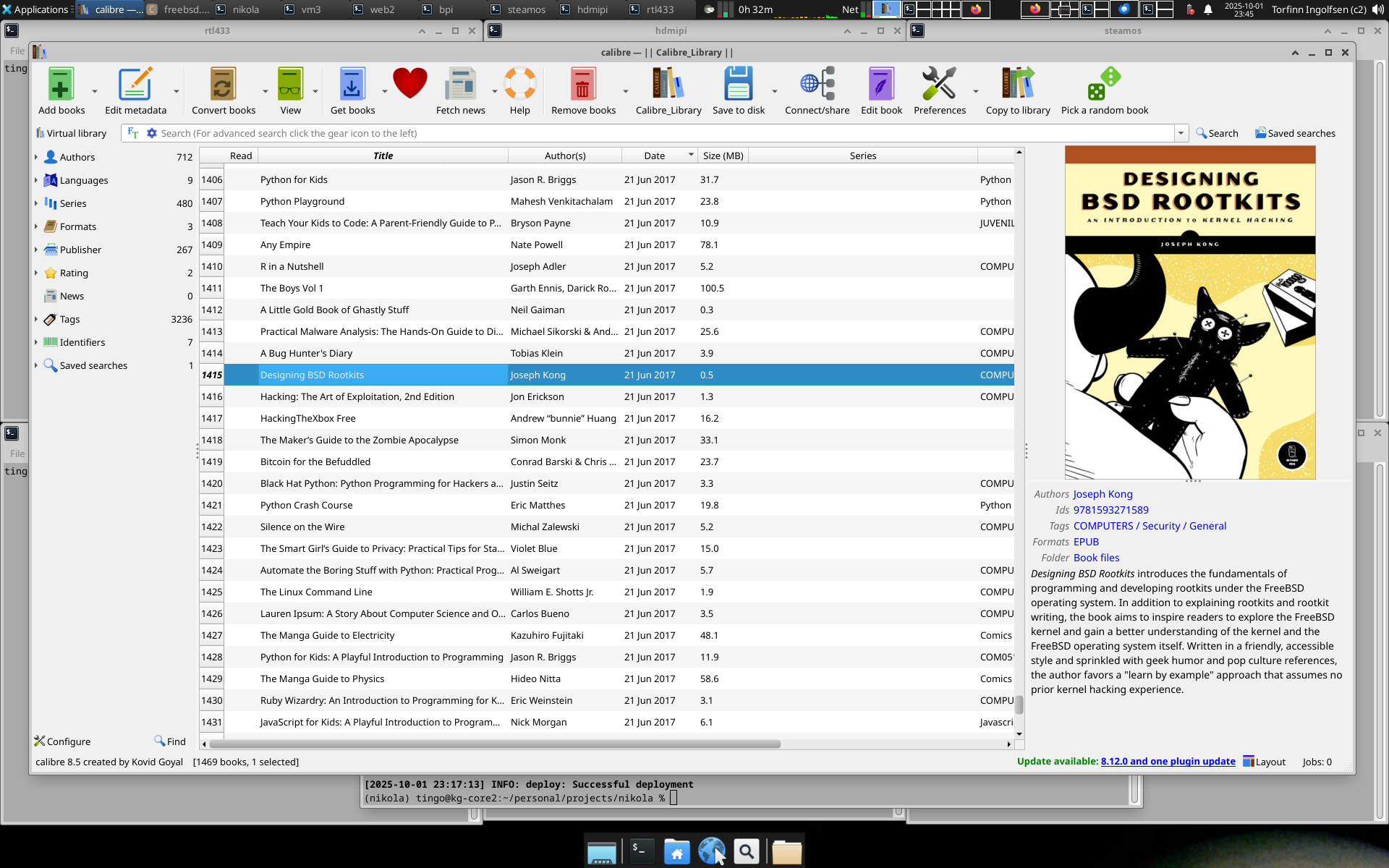Expand the Authors category tree

36,157
